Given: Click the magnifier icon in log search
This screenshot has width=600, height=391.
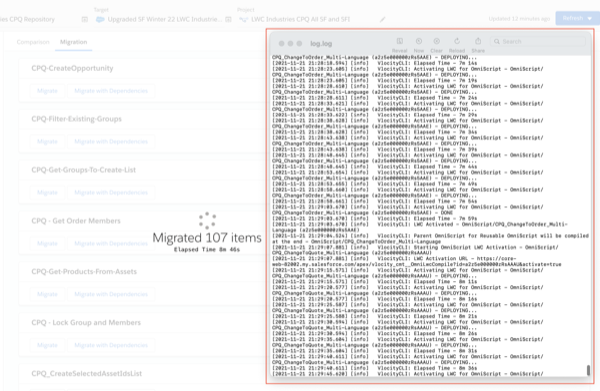Looking at the screenshot, I should (x=497, y=42).
